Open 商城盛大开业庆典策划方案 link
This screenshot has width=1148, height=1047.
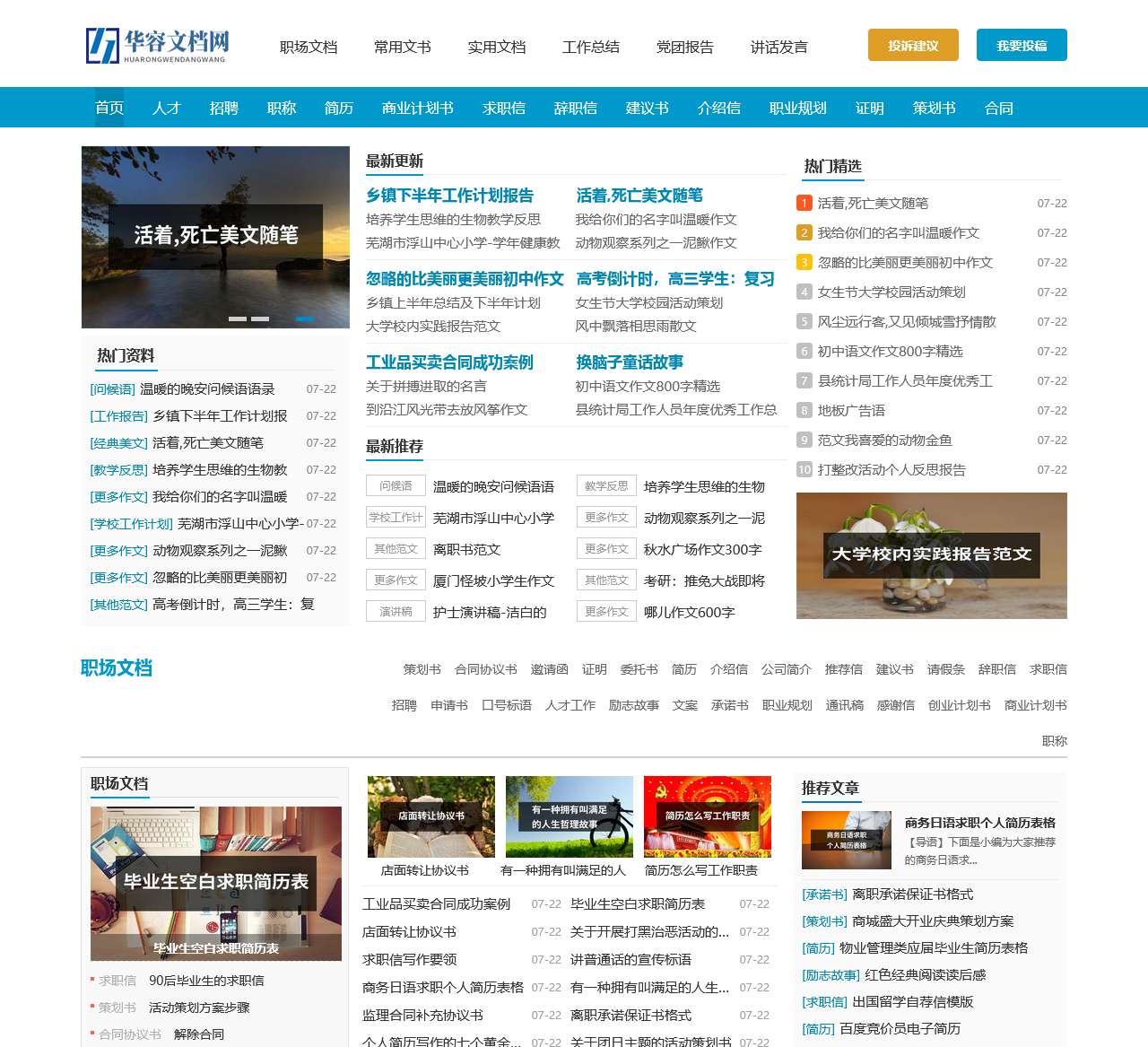pos(933,921)
